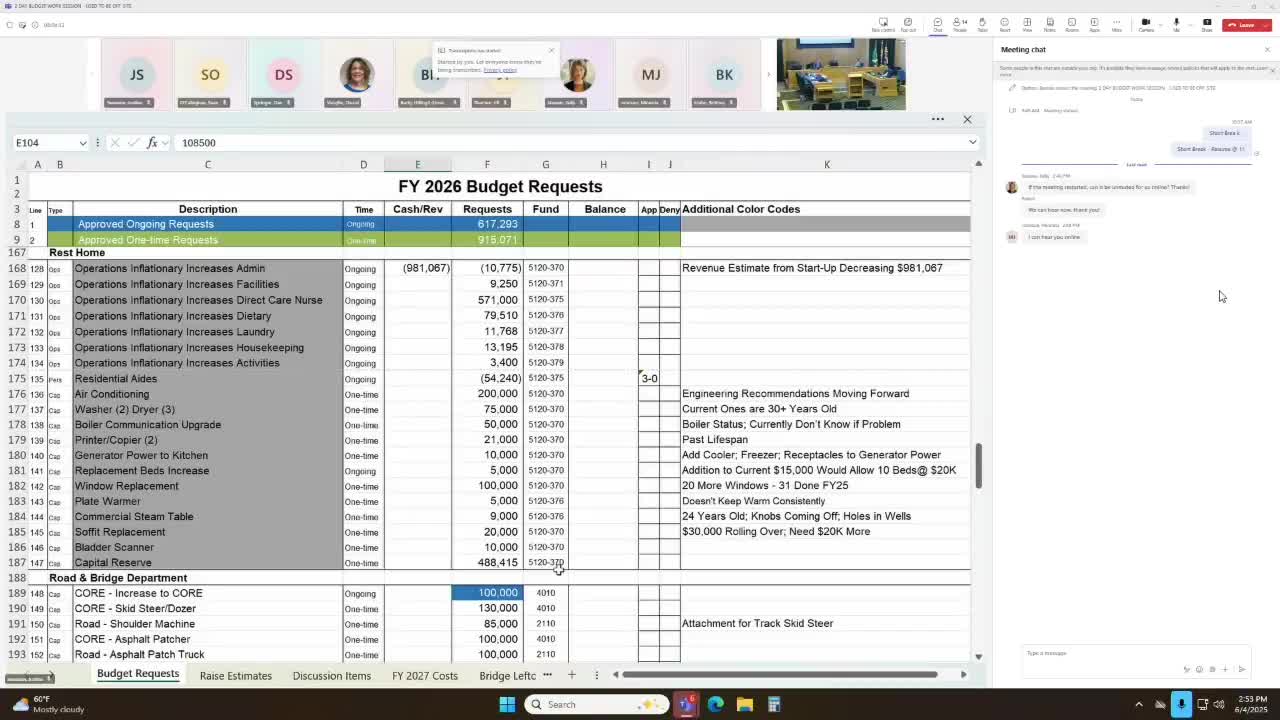Open the Discussion Items sheet tab
Viewport: 1280px width, 720px height.
coord(332,676)
